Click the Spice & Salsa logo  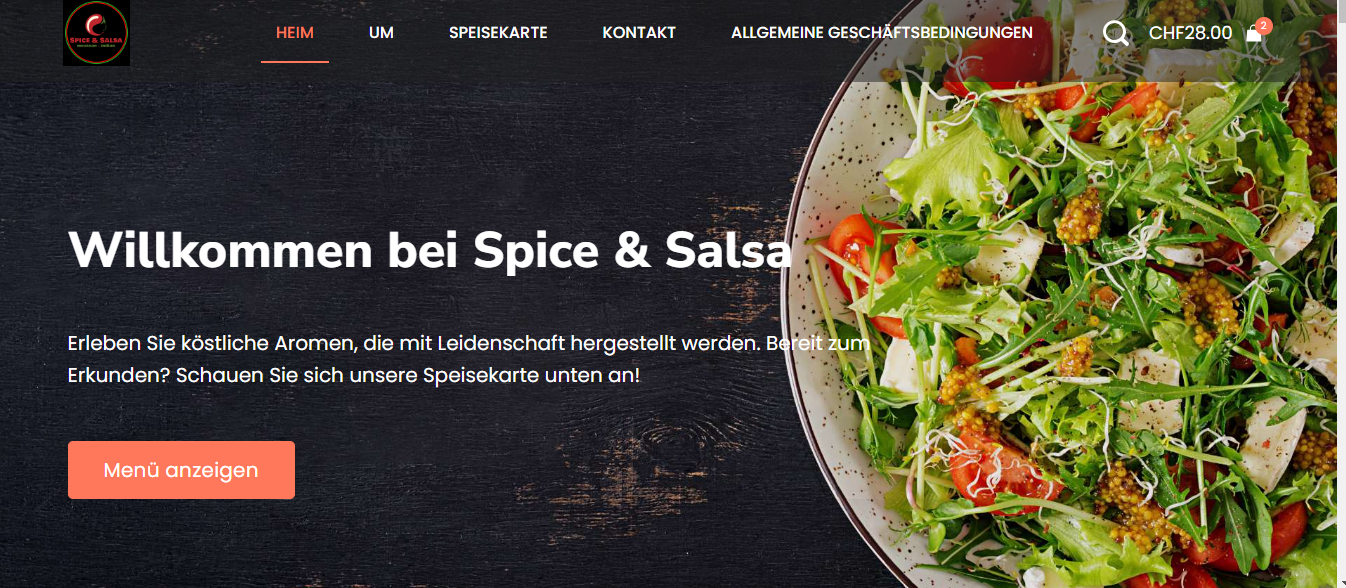pos(96,33)
